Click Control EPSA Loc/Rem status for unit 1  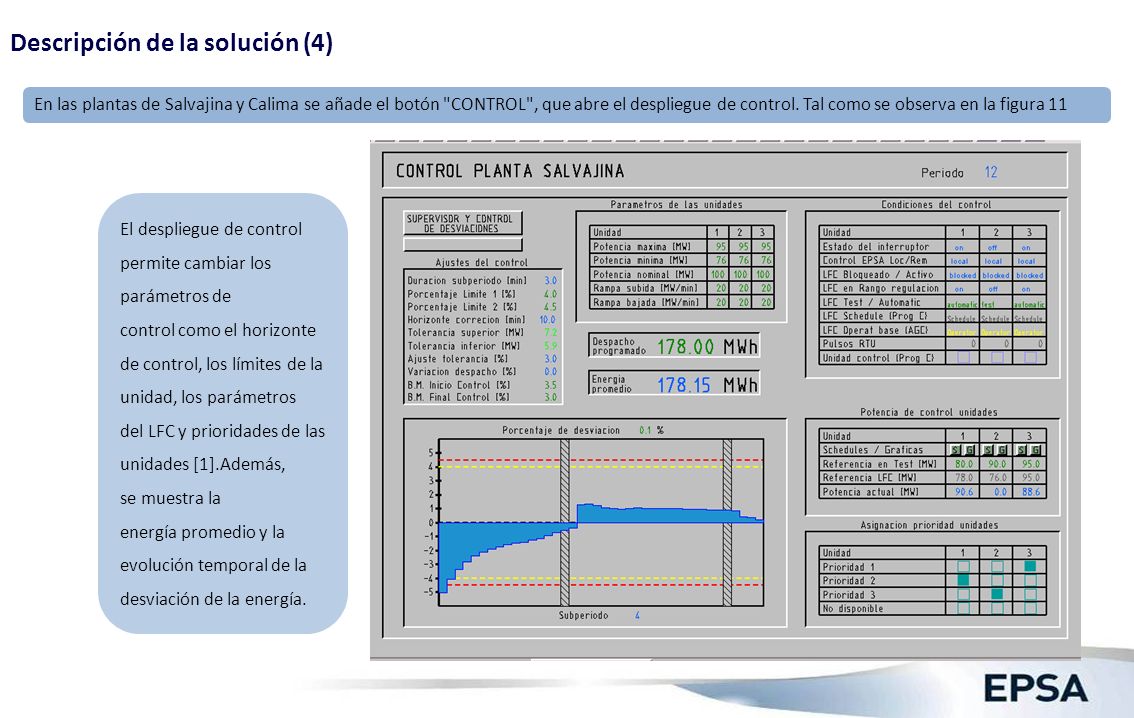coord(960,261)
